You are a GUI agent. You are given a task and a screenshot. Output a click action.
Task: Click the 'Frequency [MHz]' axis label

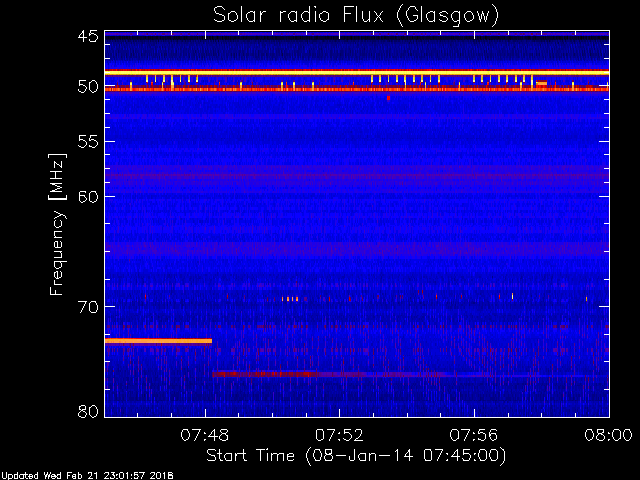coord(58,224)
